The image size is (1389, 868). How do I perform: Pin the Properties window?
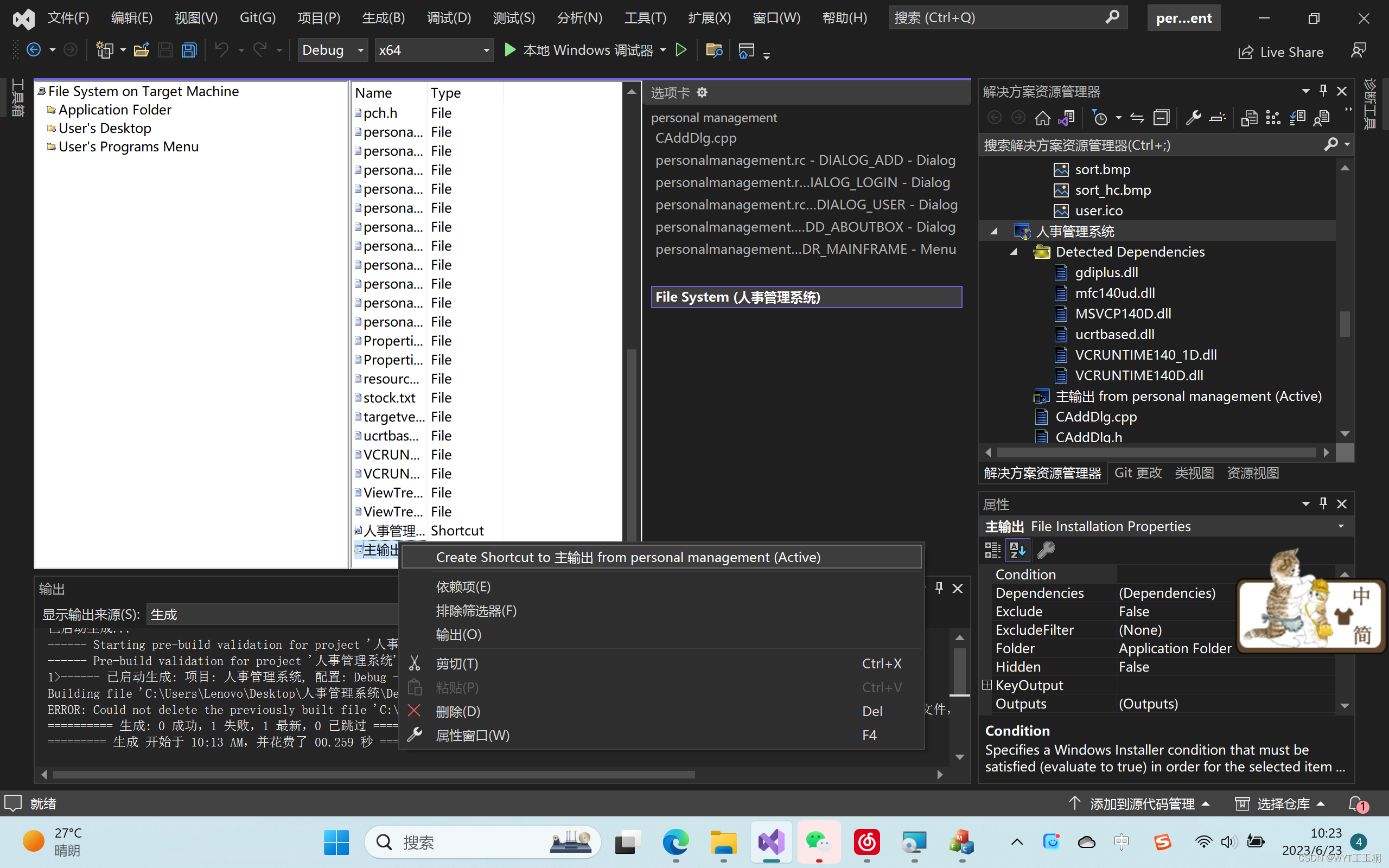(x=1323, y=503)
